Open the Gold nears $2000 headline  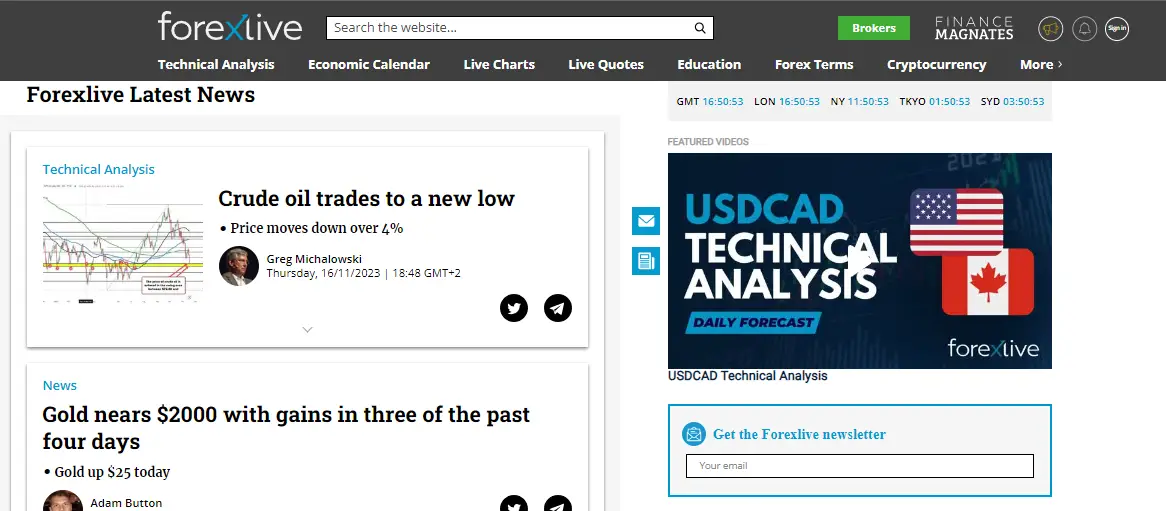pyautogui.click(x=286, y=428)
